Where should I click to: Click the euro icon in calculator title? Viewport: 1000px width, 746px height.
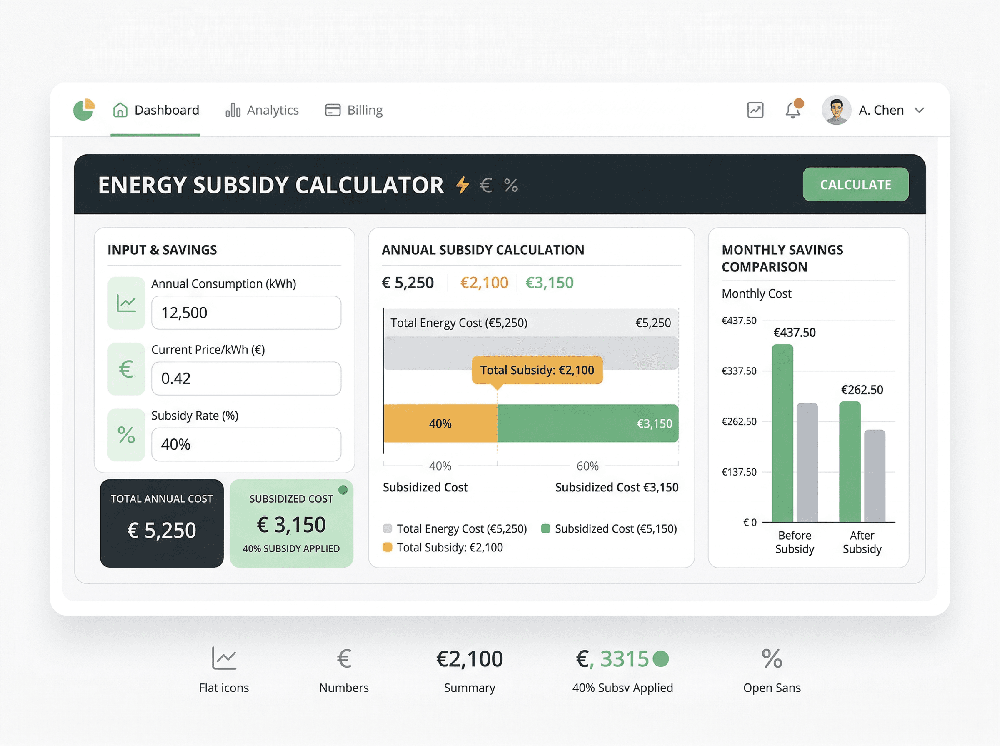(x=486, y=185)
